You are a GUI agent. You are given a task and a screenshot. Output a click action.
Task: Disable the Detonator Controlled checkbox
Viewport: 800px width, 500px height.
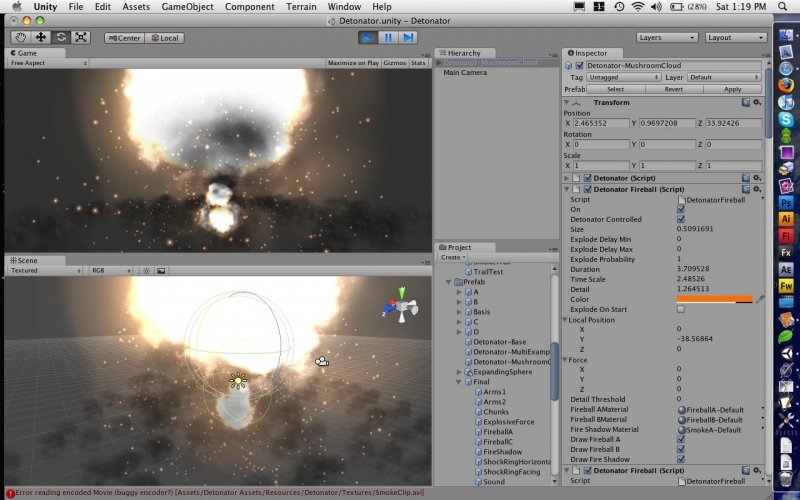[x=681, y=219]
